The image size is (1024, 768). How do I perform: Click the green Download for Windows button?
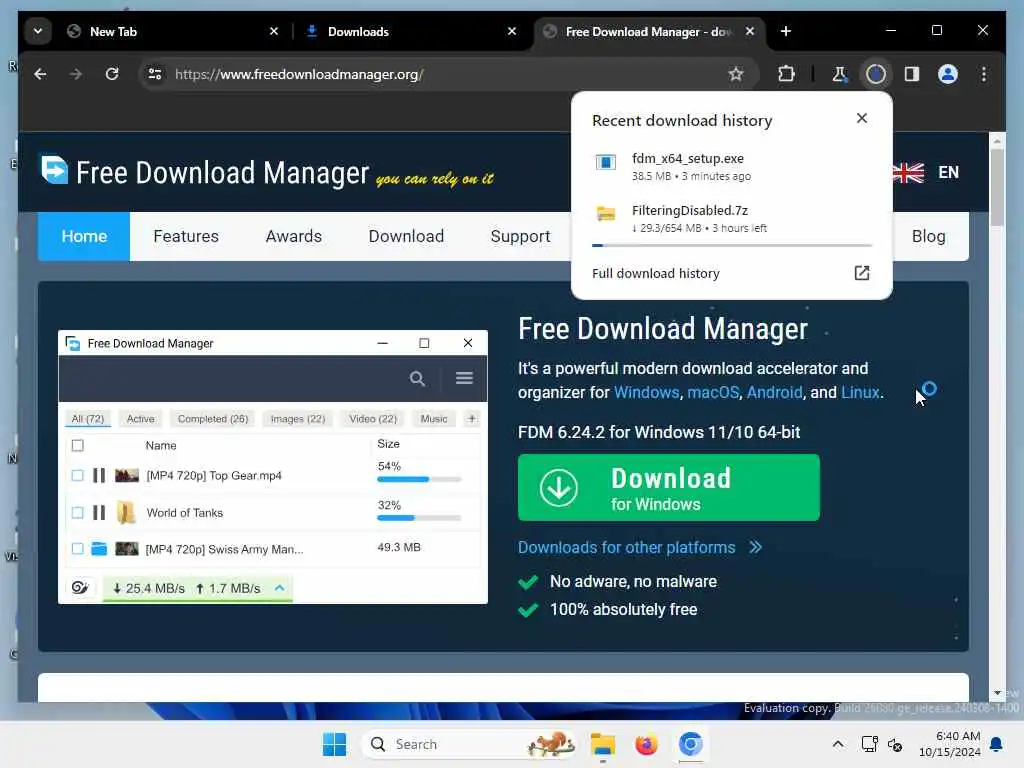[x=669, y=488]
